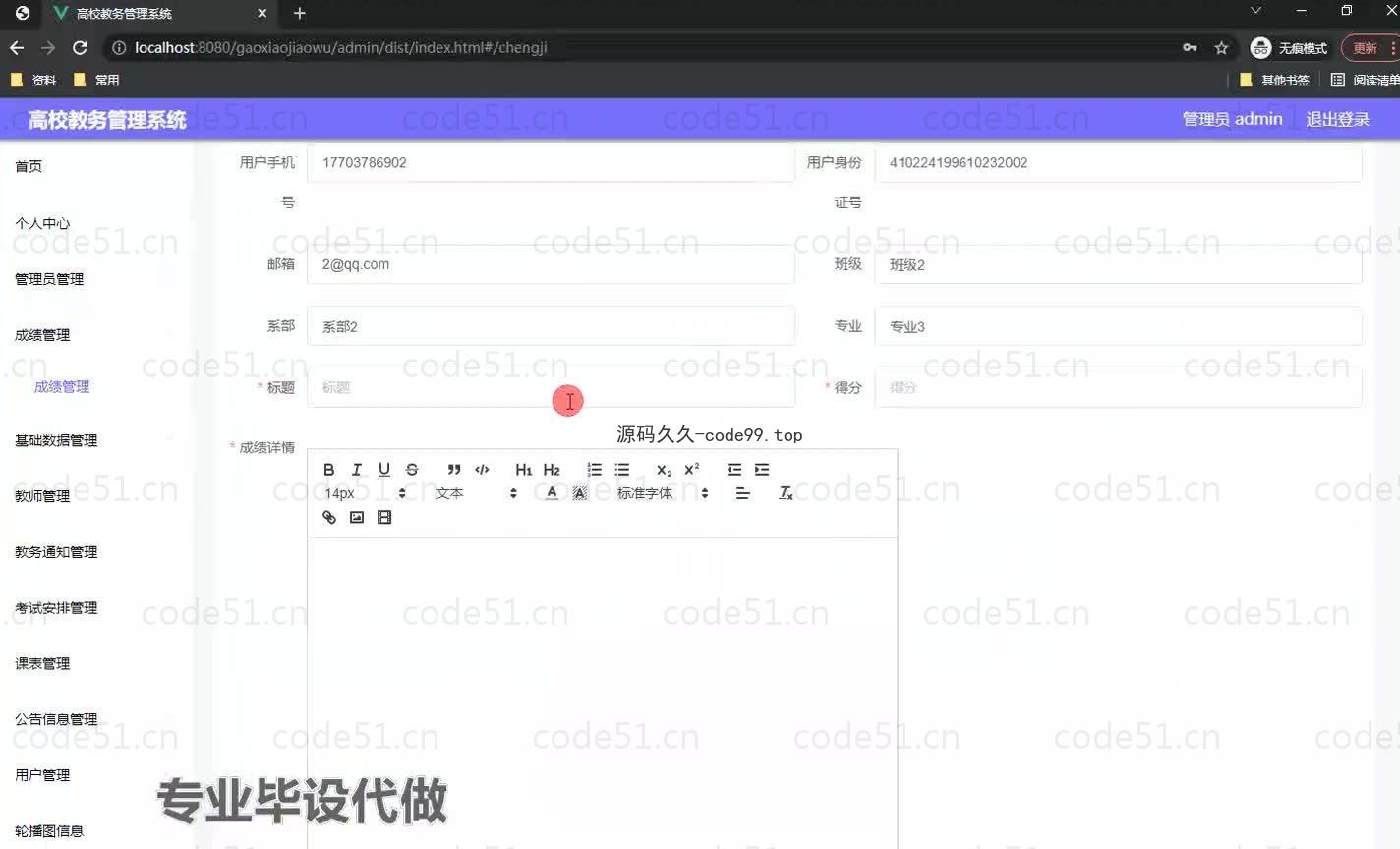Focus the 标题 input field
The width and height of the screenshot is (1400, 849).
(x=551, y=387)
